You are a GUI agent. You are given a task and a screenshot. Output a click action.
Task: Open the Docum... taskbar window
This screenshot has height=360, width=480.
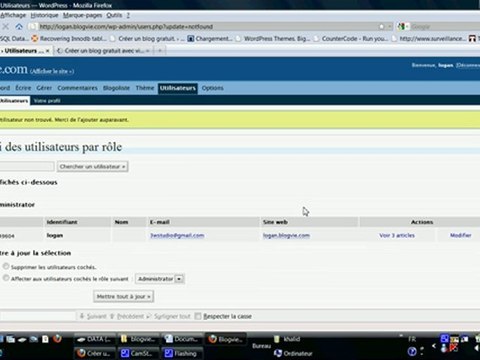[182, 339]
